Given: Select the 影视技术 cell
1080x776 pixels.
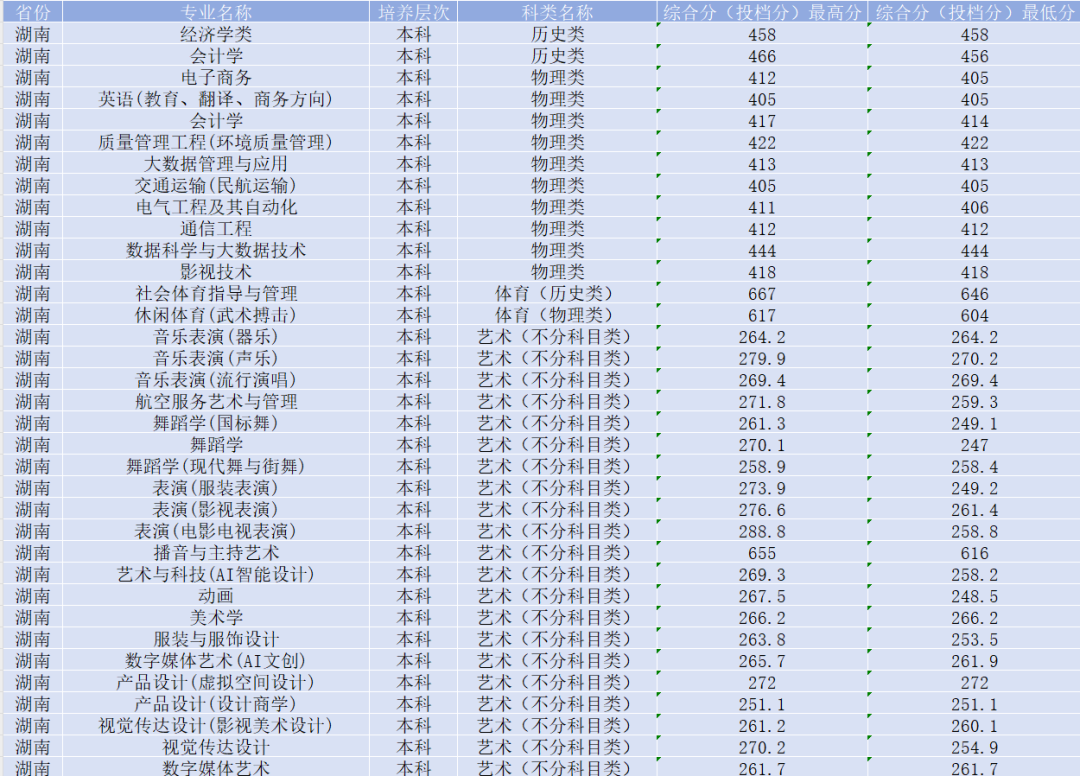Looking at the screenshot, I should point(216,271).
